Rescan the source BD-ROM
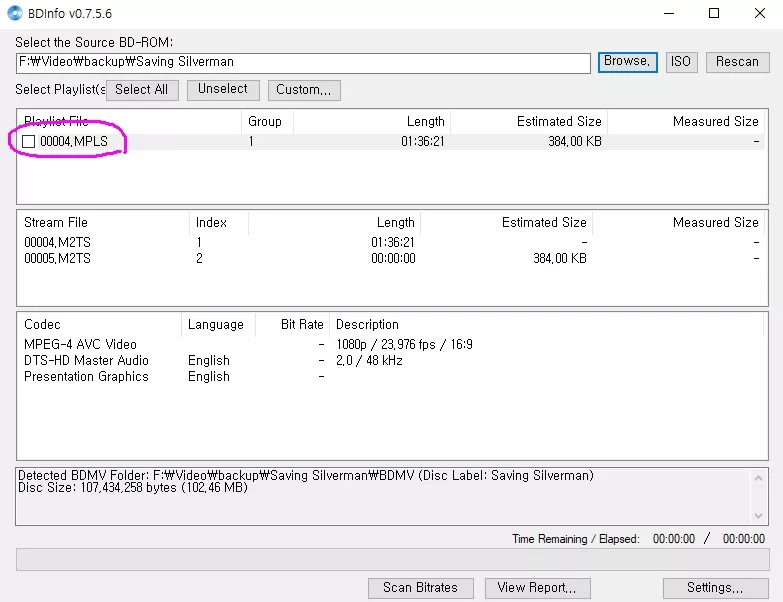 click(x=737, y=62)
